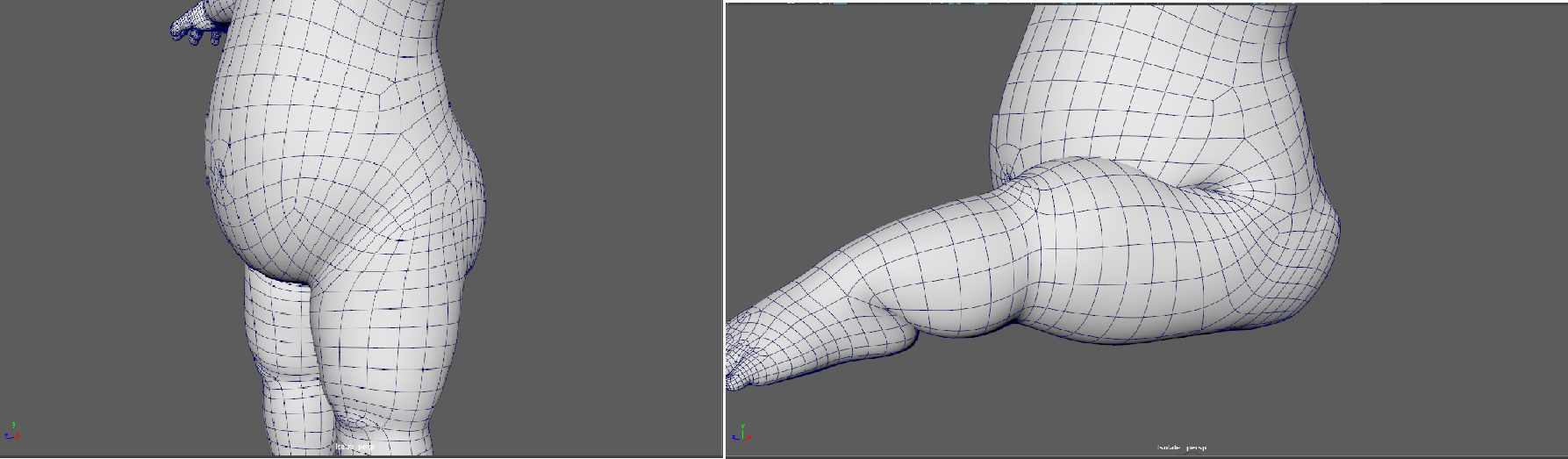Click the front thigh of the standing model
1568x459 pixels.
pos(386,342)
